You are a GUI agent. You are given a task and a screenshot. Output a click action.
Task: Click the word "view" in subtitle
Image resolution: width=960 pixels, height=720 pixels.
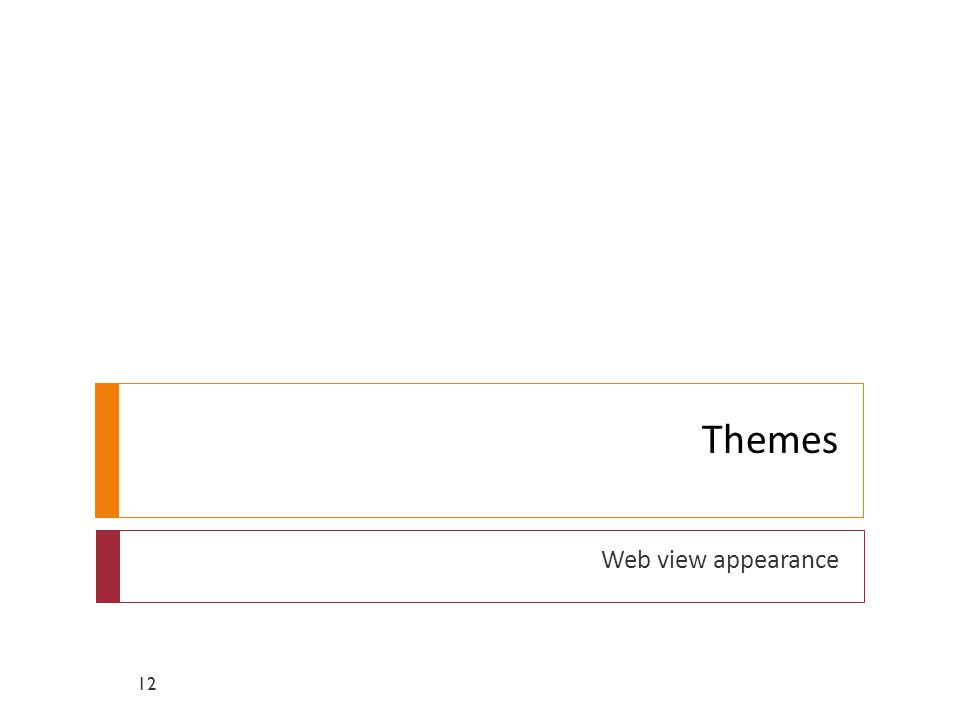[681, 560]
